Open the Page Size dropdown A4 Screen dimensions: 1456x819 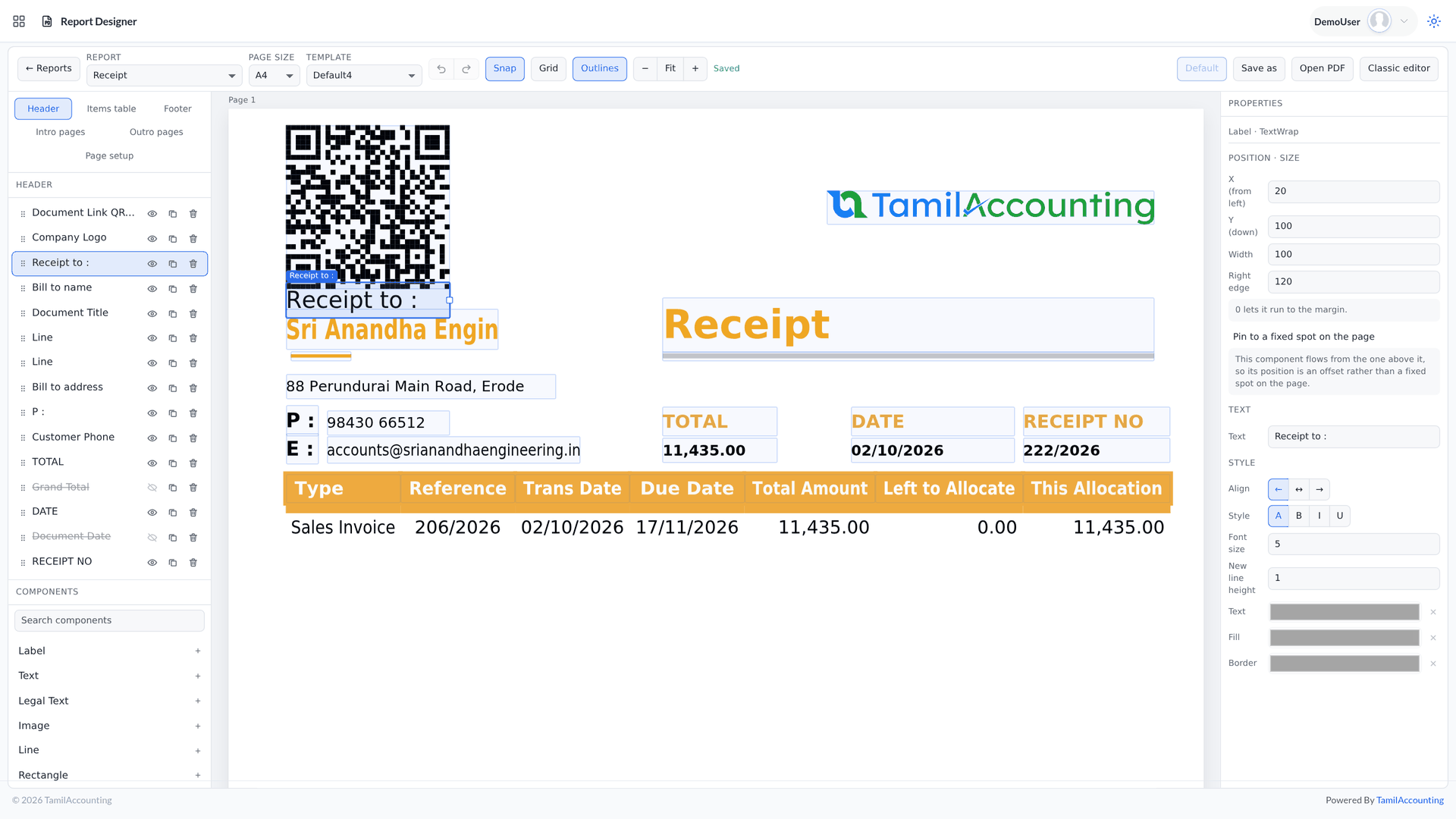click(x=275, y=76)
